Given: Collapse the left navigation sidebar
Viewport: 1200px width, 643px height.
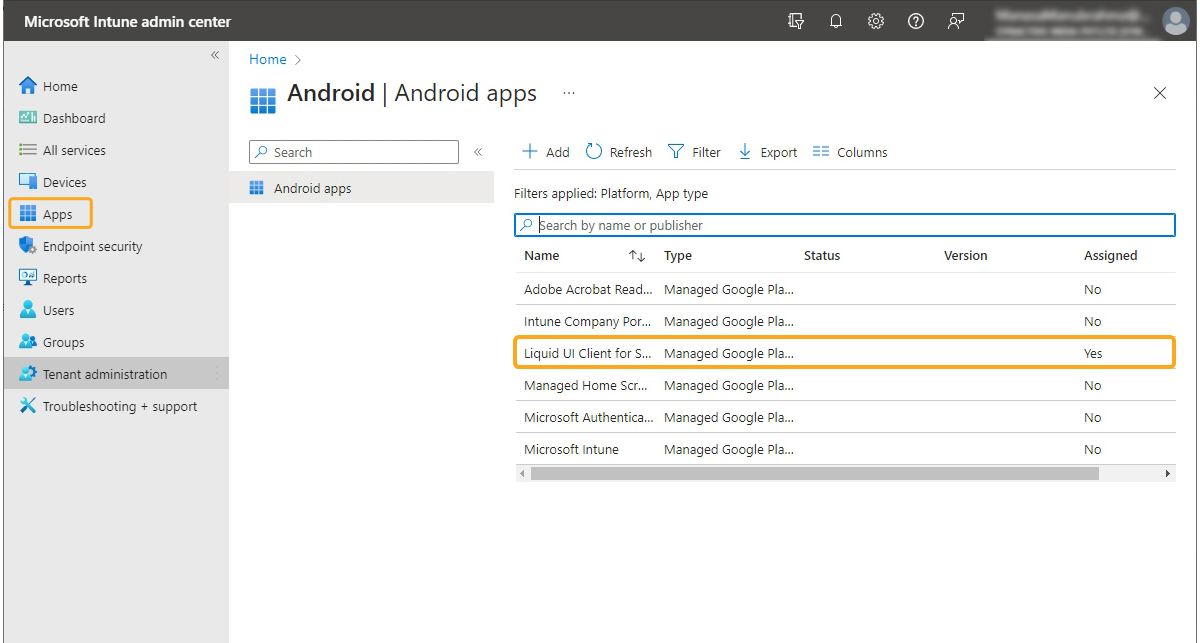Looking at the screenshot, I should [x=214, y=55].
